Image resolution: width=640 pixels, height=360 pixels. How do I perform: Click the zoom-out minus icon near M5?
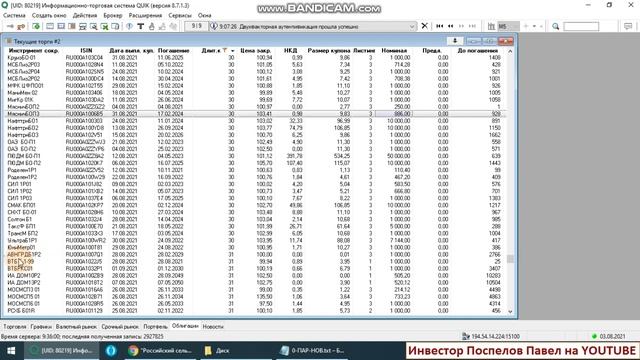pyautogui.click(x=541, y=26)
